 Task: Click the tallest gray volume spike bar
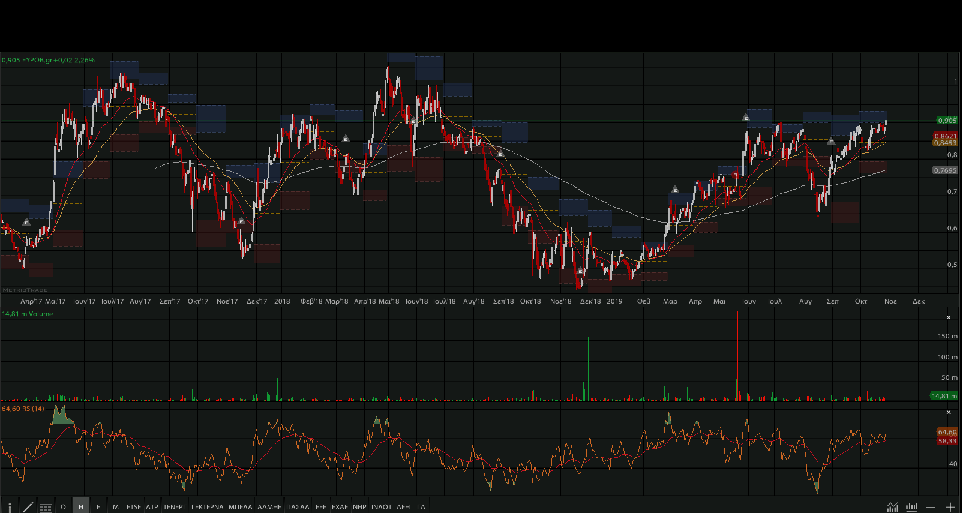tap(738, 350)
